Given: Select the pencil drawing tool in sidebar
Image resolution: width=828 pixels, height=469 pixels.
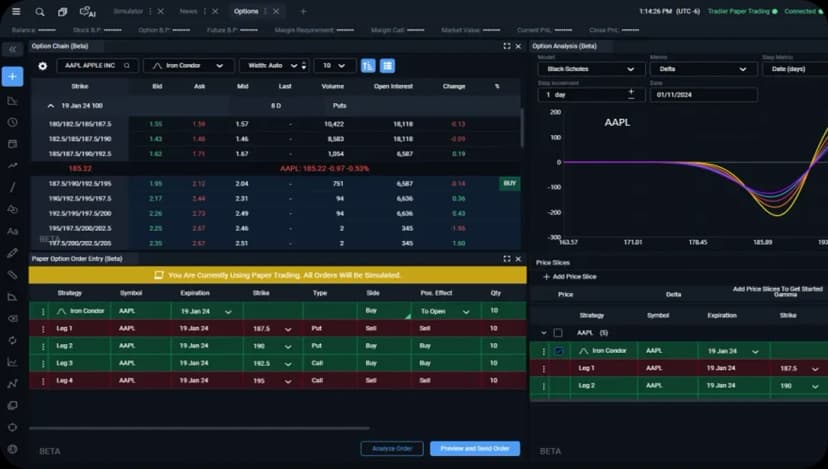Looking at the screenshot, I should 13,253.
